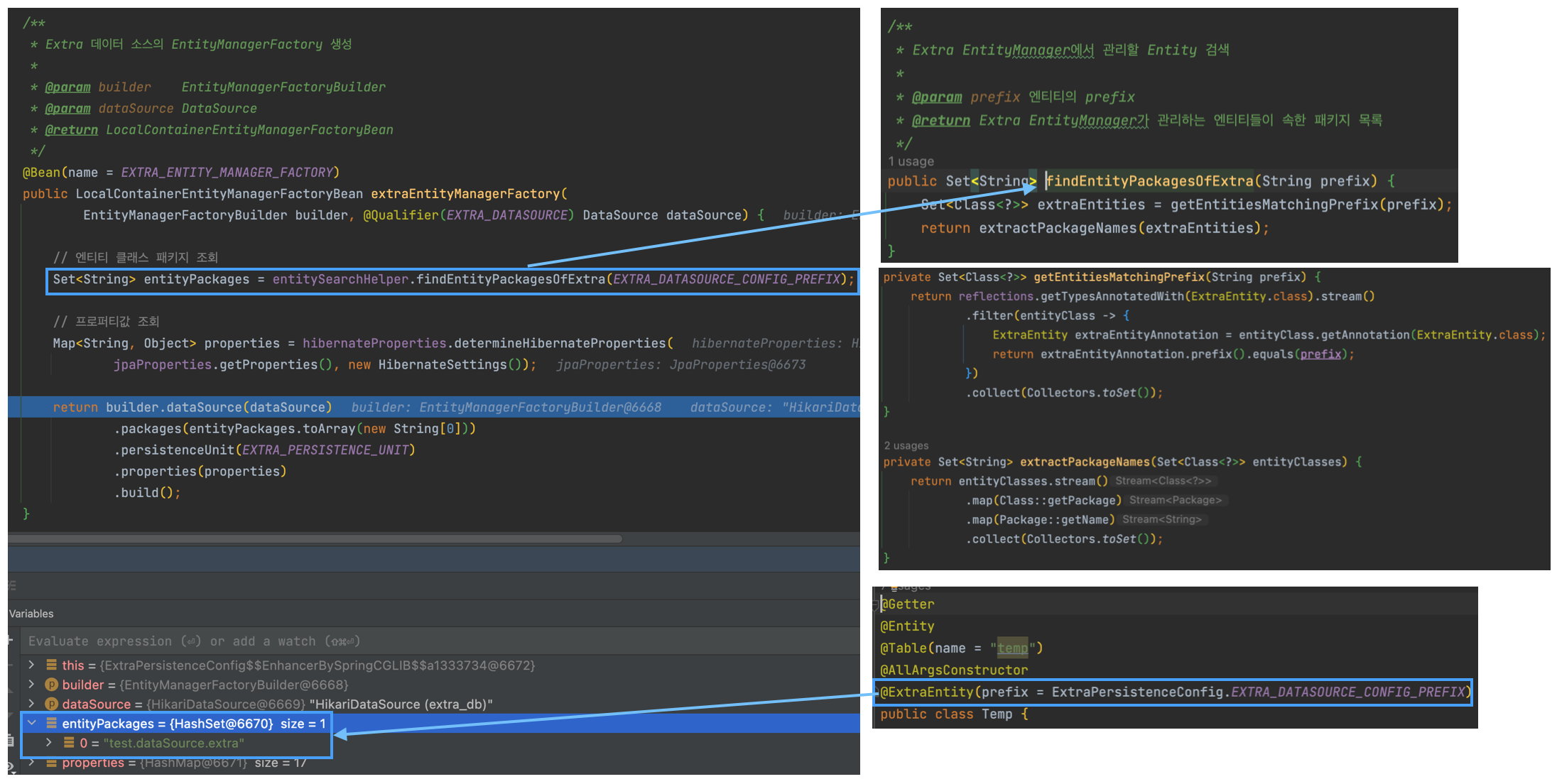
Task: Click the builder parameter 'p' icon
Action: click(51, 685)
